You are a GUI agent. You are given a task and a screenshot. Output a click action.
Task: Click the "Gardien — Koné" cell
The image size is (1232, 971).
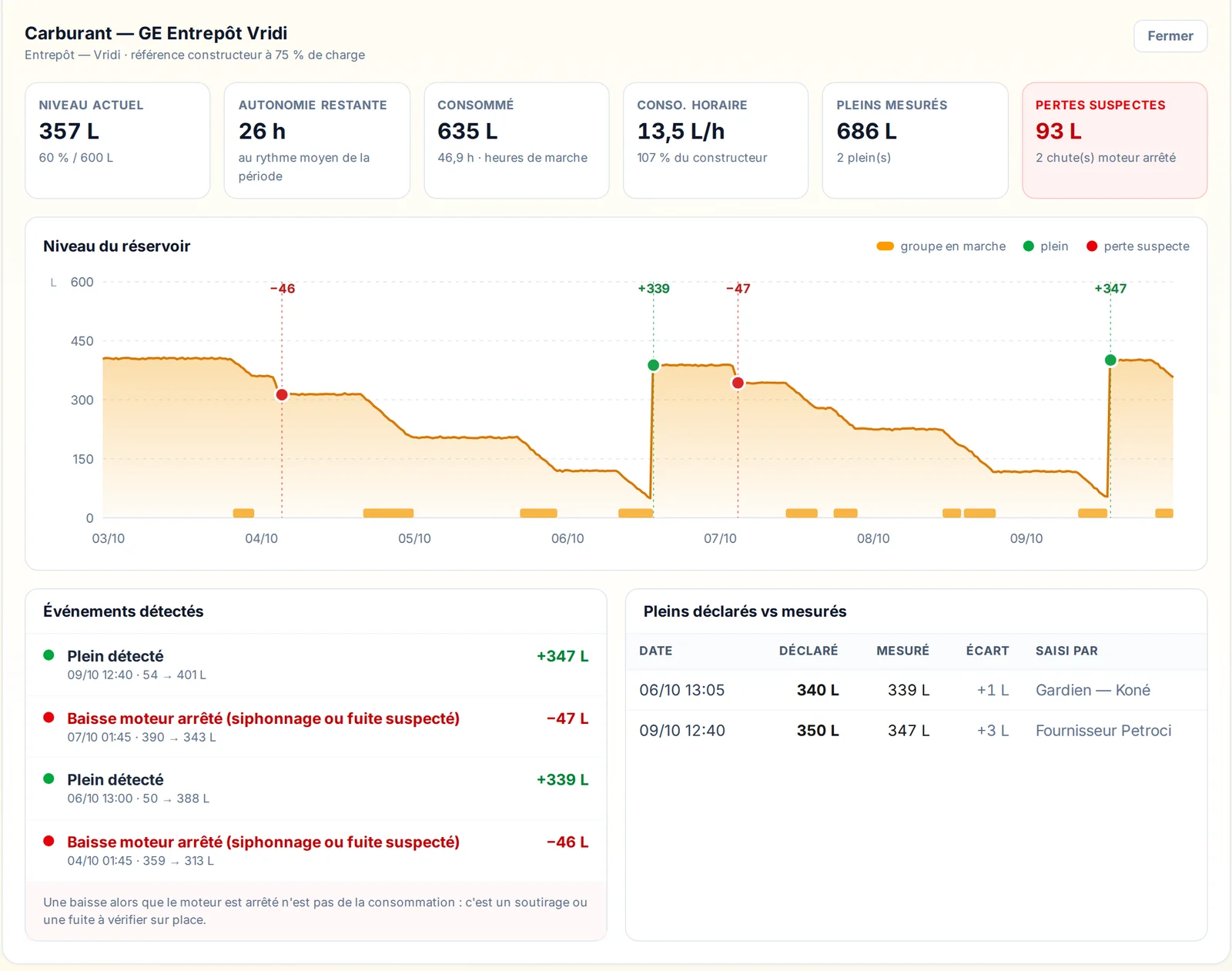point(1093,690)
